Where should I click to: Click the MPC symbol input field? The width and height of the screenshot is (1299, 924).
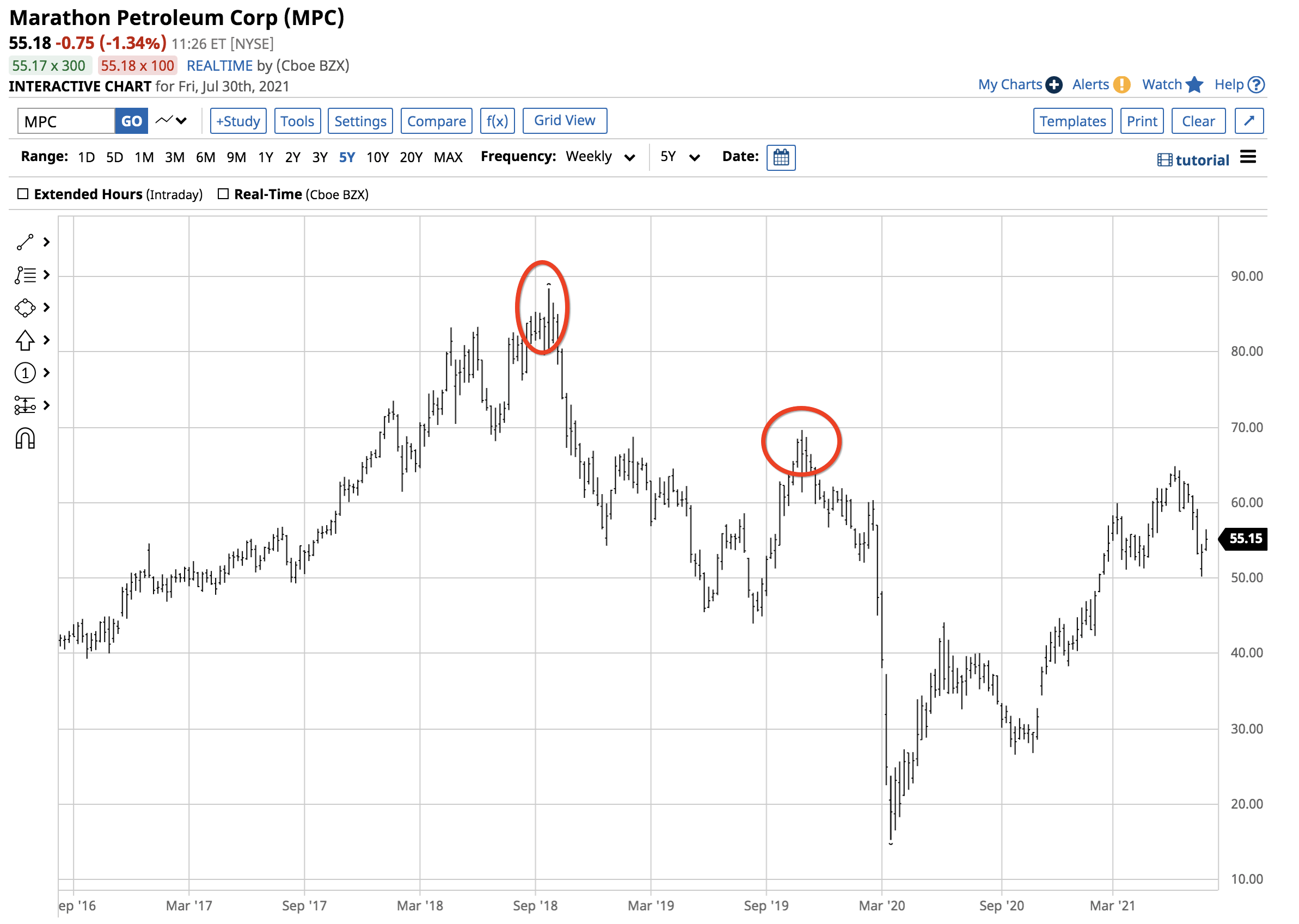(66, 121)
